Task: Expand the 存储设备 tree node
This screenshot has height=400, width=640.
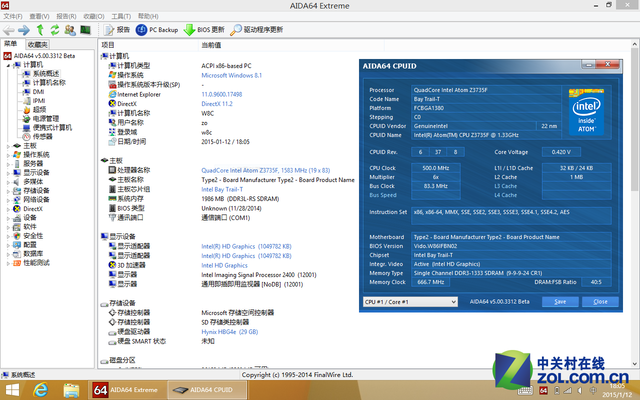Action: [8, 191]
